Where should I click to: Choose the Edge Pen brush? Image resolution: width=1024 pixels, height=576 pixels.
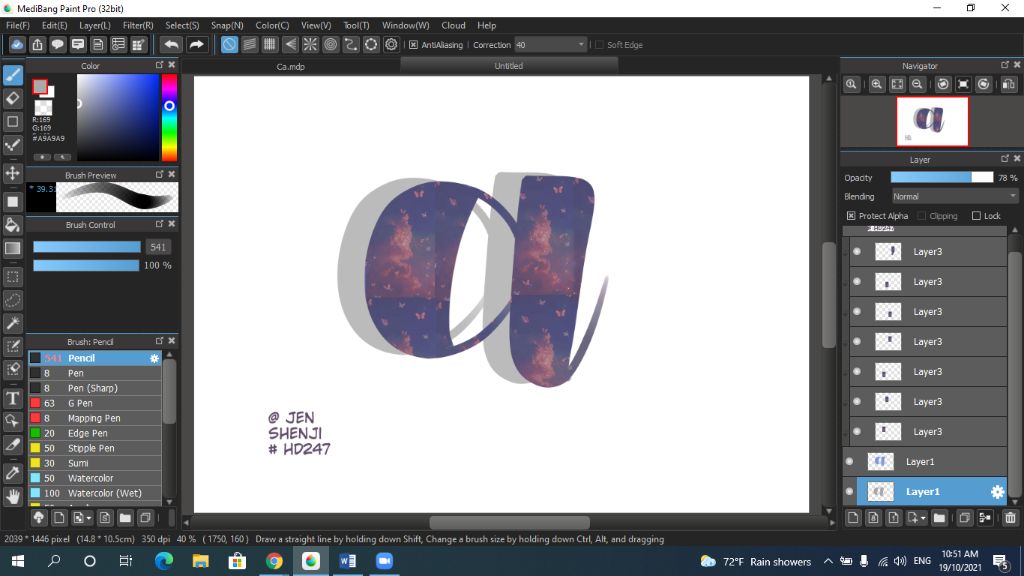[95, 433]
